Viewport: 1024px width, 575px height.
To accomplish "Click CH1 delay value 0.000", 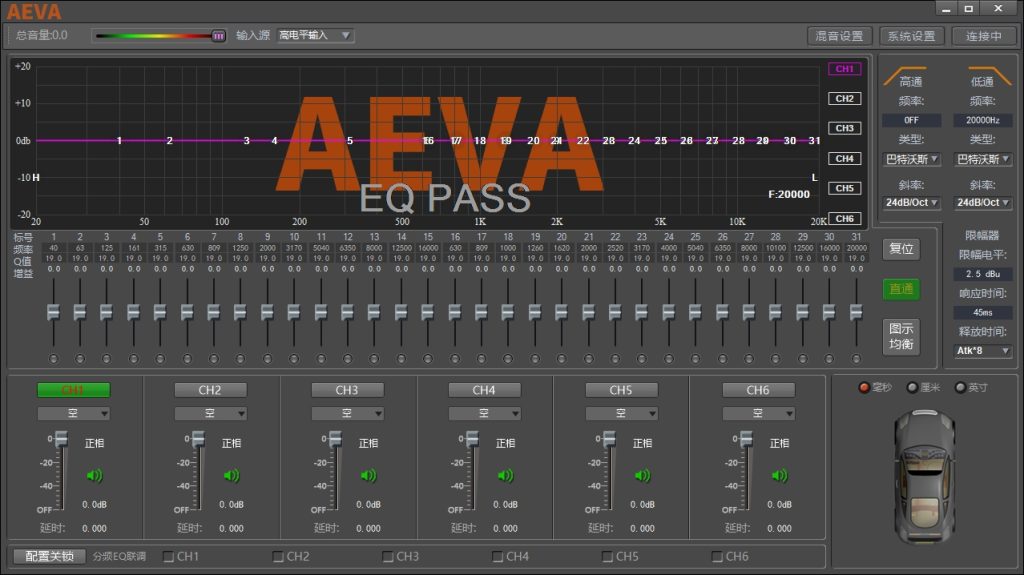I will tap(95, 528).
